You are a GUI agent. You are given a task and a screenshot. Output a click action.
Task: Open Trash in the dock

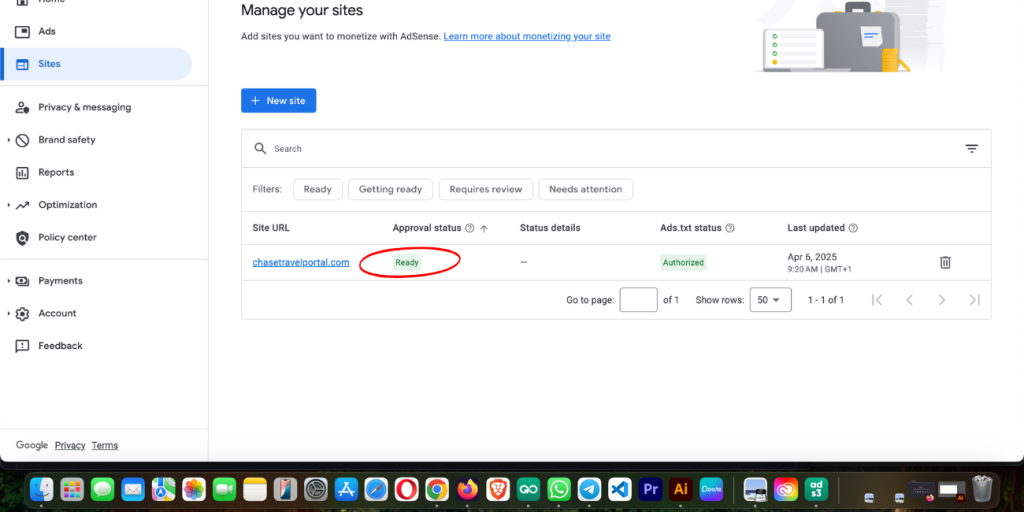tap(982, 488)
